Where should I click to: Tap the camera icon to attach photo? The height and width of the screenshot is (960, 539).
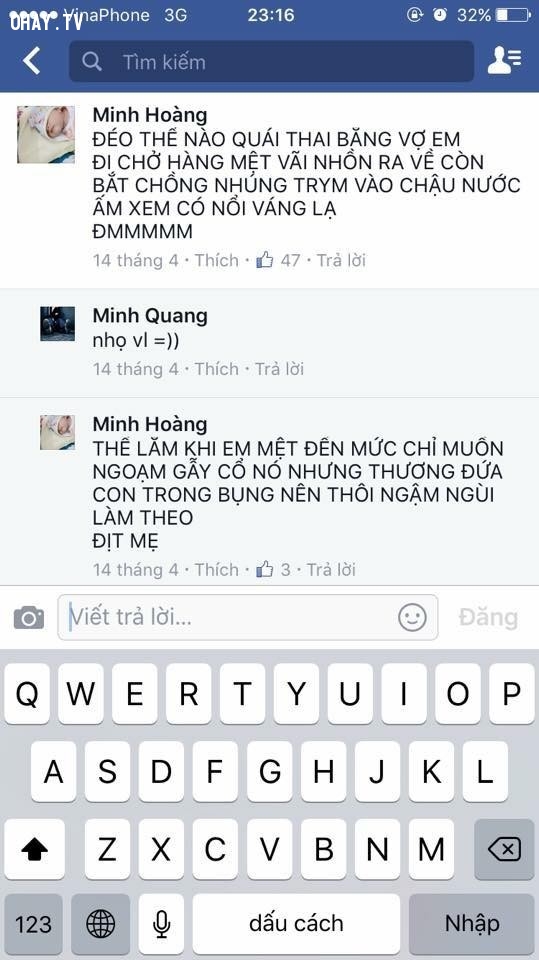pos(29,617)
